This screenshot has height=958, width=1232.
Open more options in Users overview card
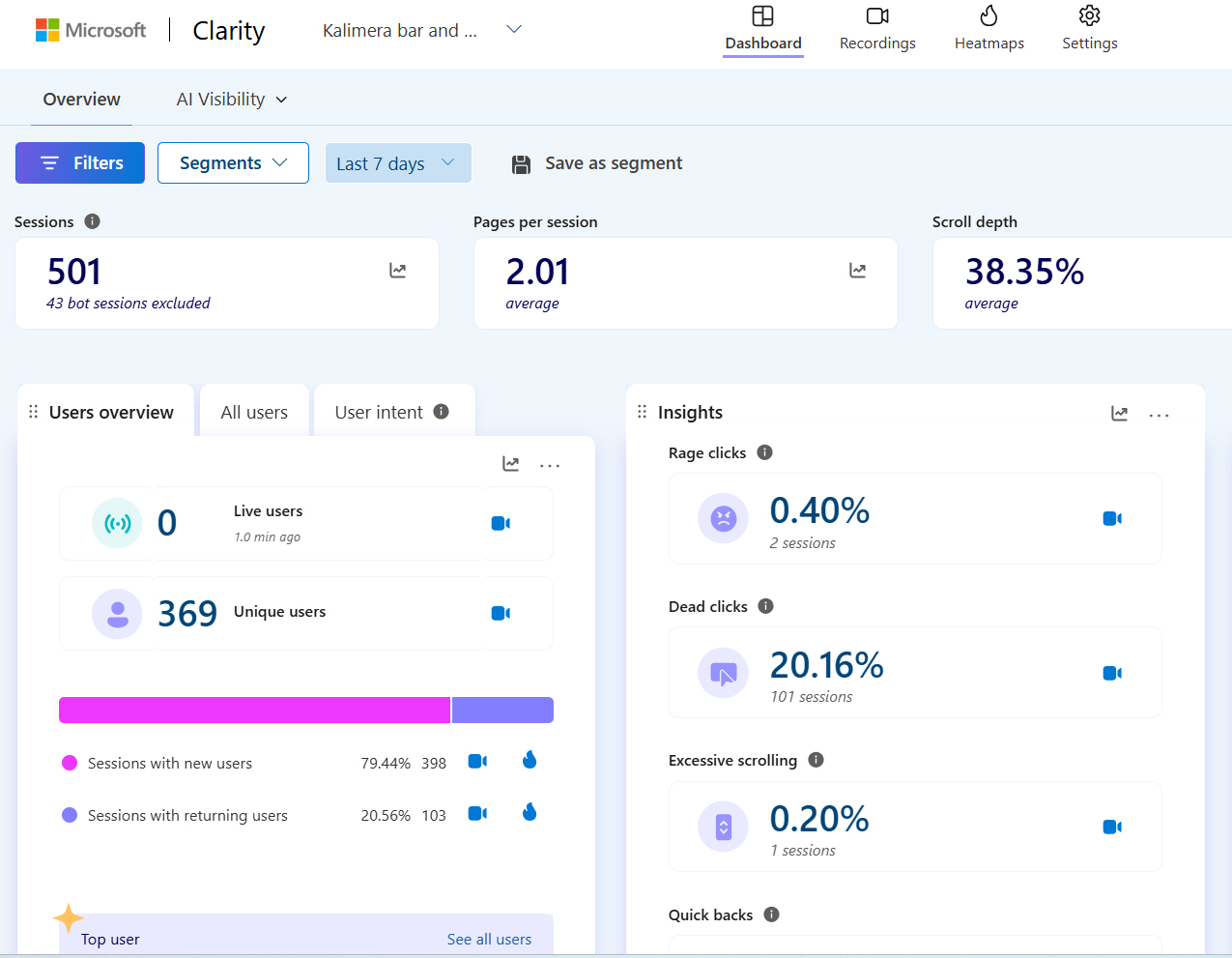point(550,465)
